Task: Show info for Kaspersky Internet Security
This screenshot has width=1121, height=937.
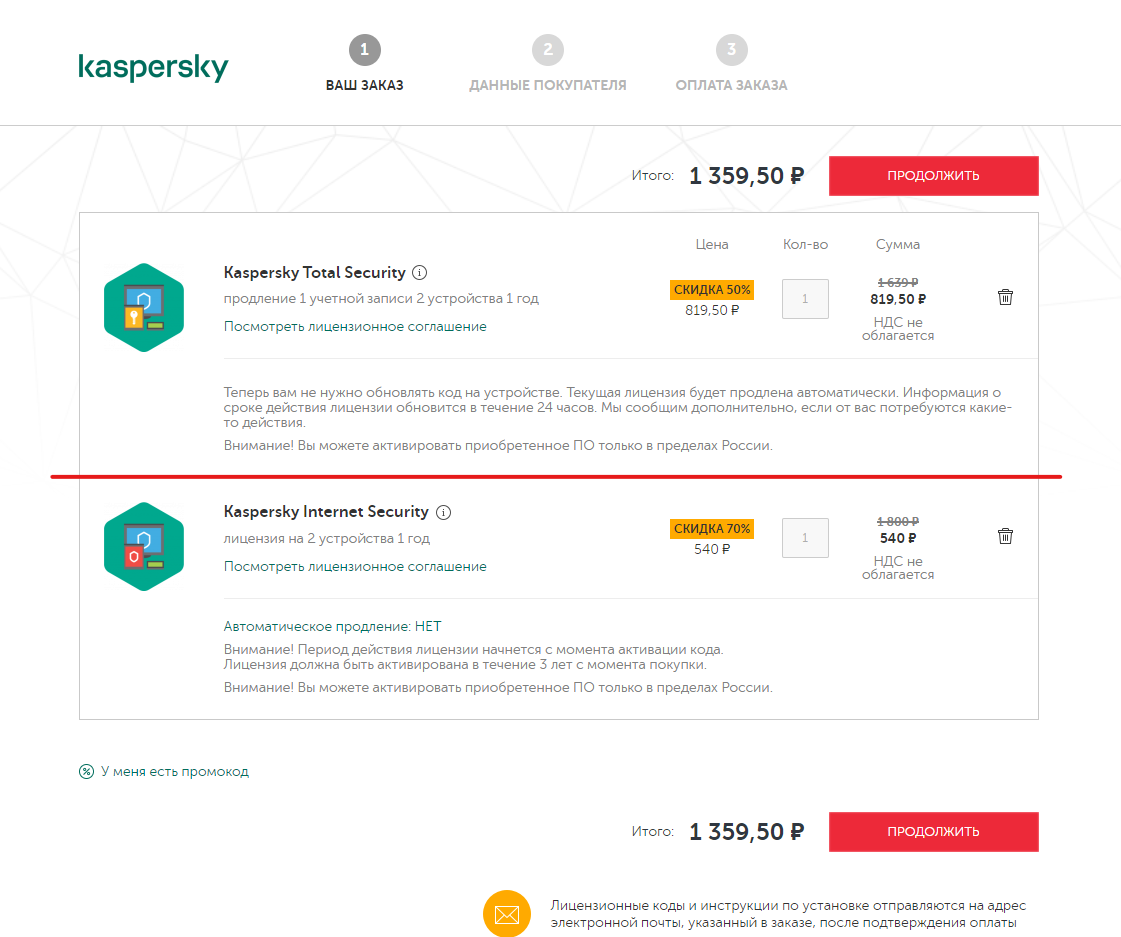Action: pos(444,512)
